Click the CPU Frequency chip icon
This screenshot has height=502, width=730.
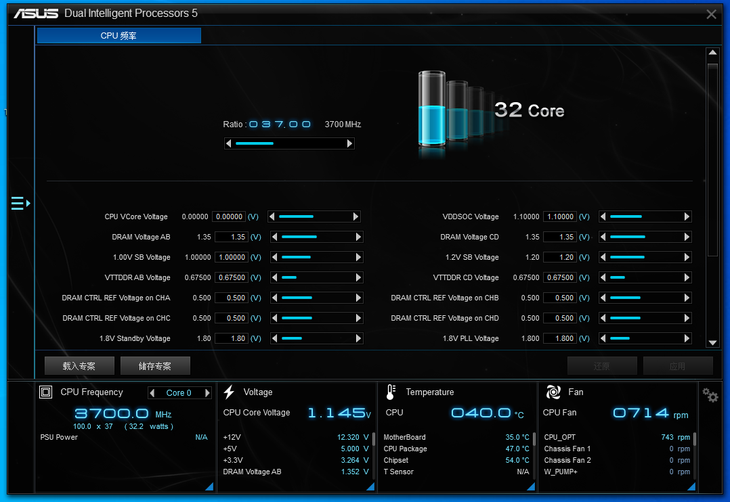(x=46, y=392)
